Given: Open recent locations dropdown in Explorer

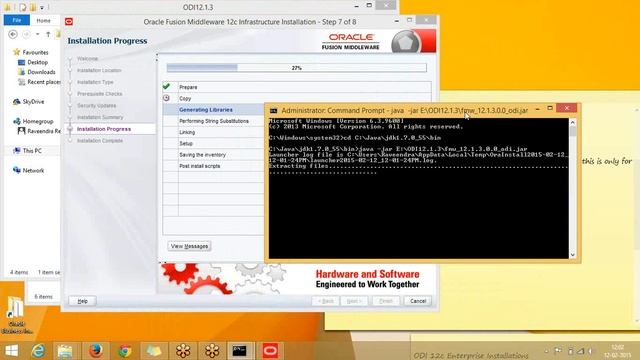Looking at the screenshot, I should point(38,34).
